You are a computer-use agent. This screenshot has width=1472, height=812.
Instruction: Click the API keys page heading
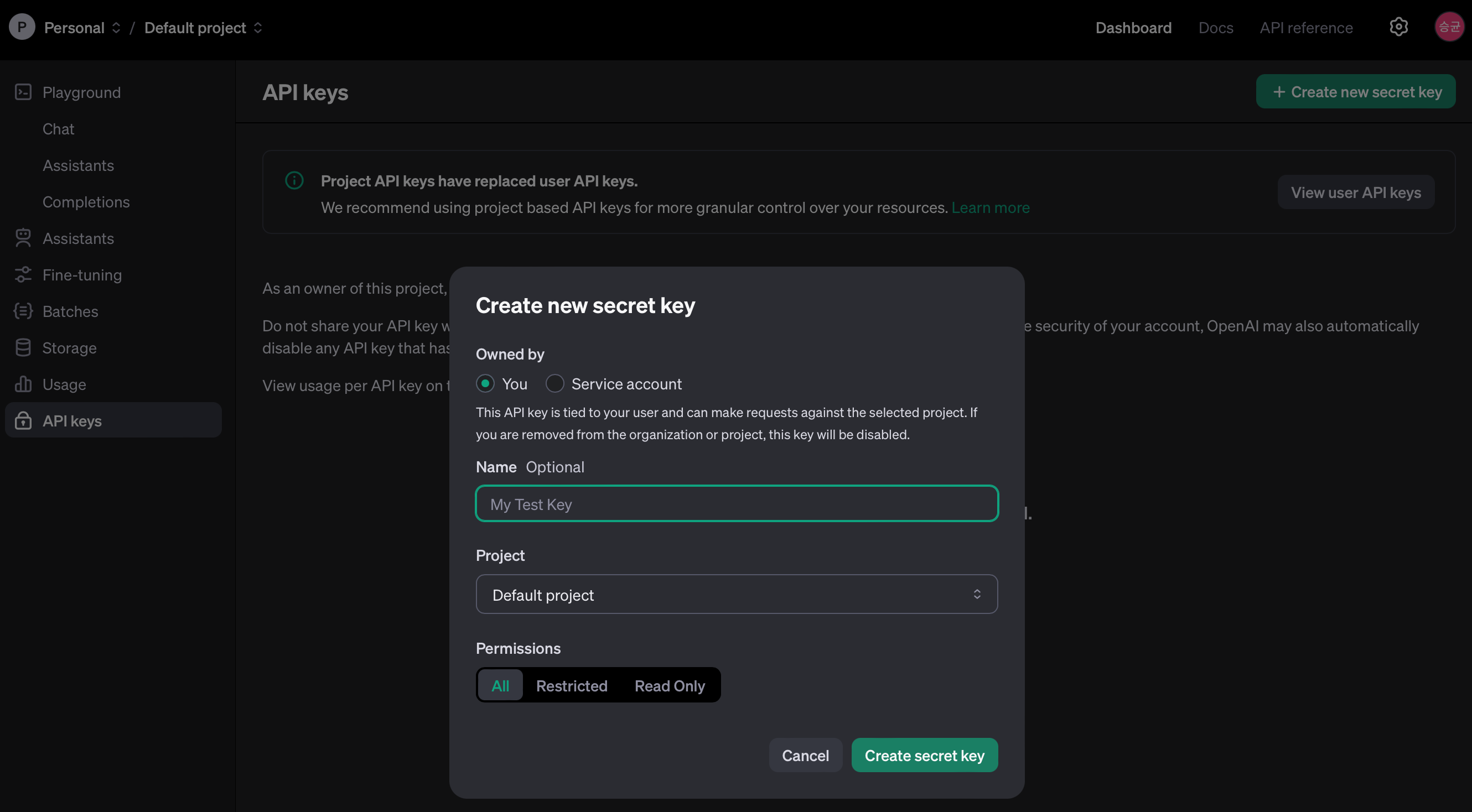pos(305,92)
